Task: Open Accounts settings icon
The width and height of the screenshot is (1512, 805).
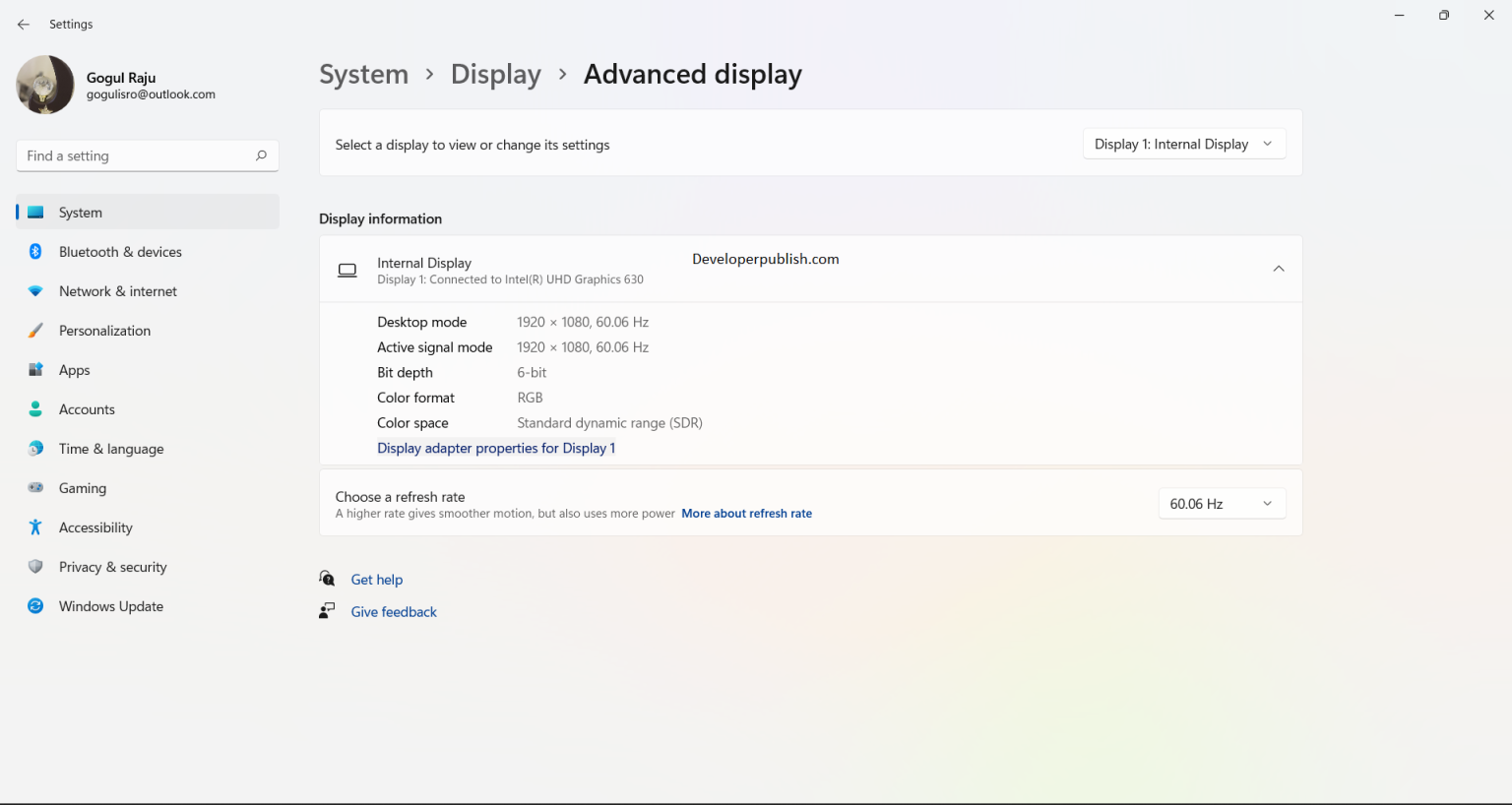Action: coord(35,409)
